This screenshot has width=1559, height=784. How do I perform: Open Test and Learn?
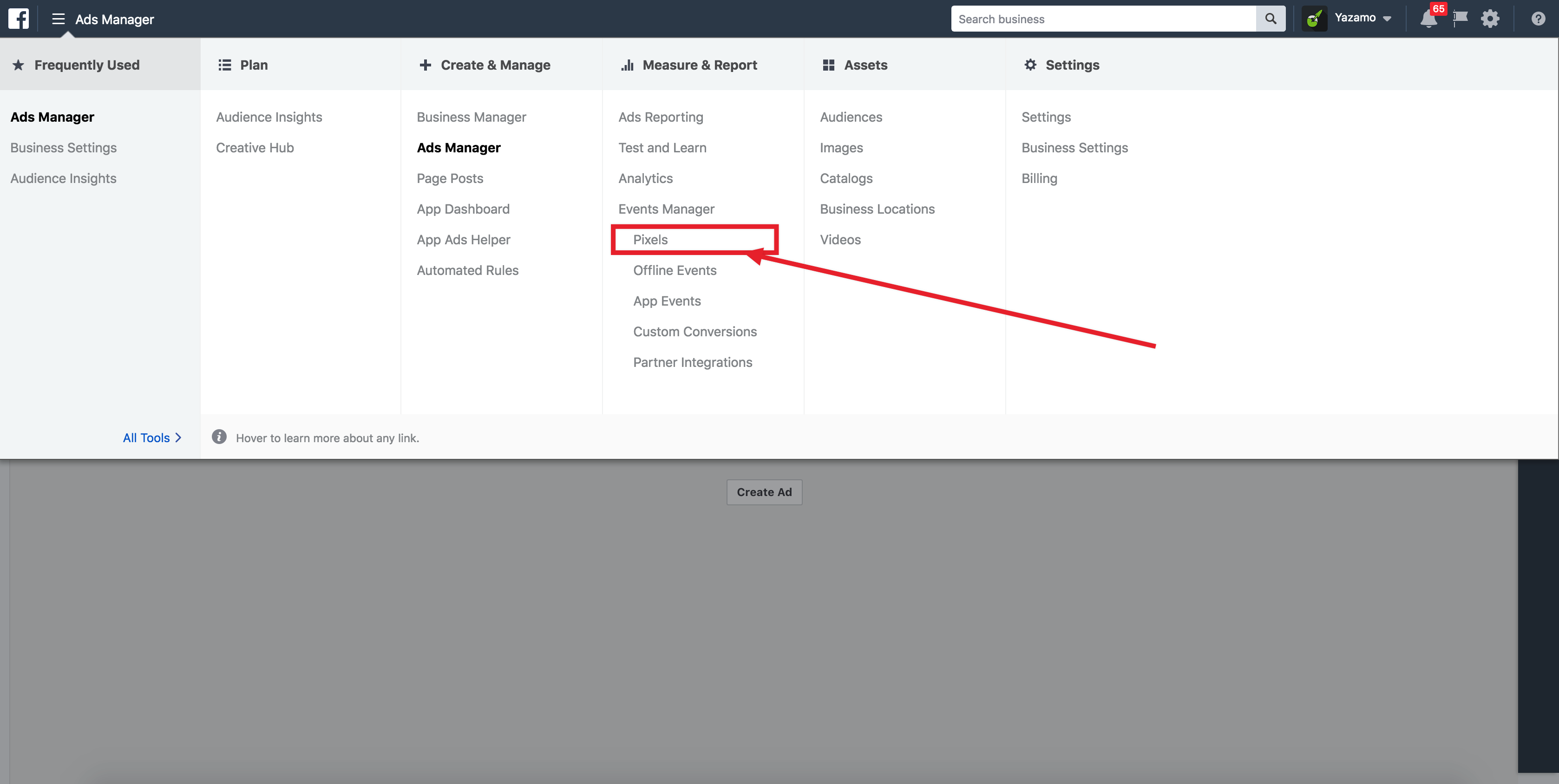point(662,148)
